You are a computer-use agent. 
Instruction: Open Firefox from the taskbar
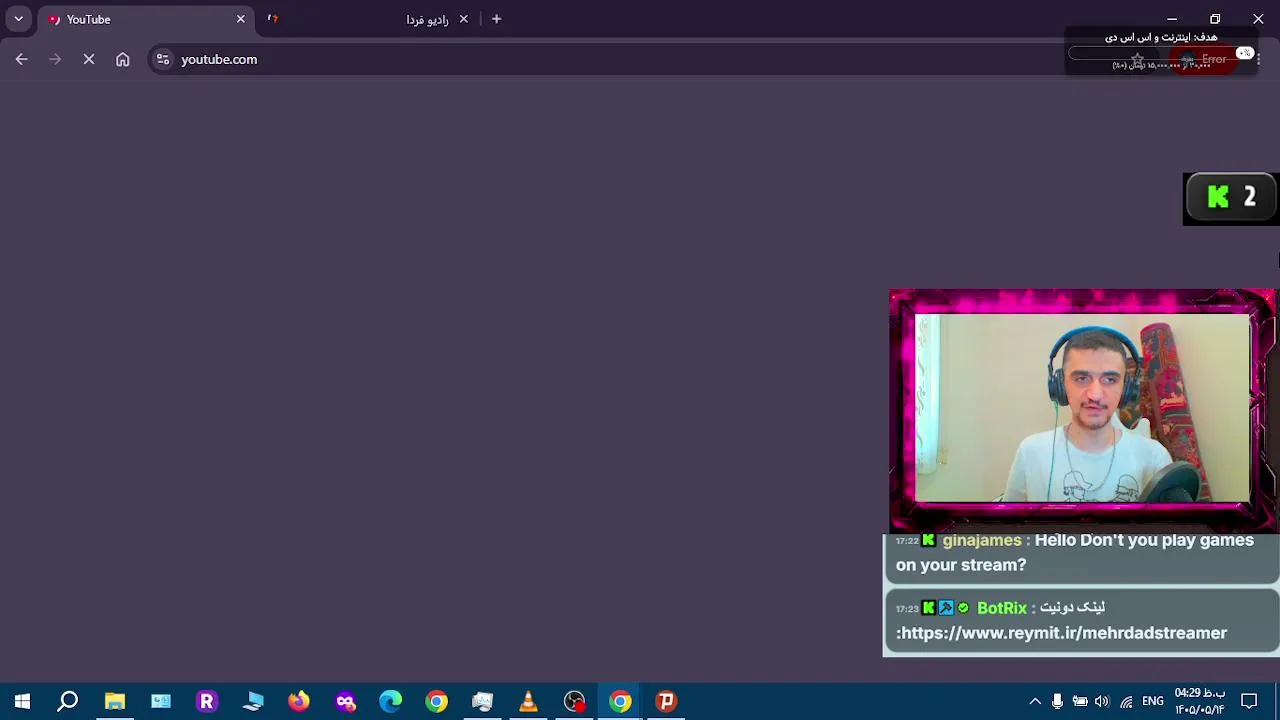(x=299, y=701)
